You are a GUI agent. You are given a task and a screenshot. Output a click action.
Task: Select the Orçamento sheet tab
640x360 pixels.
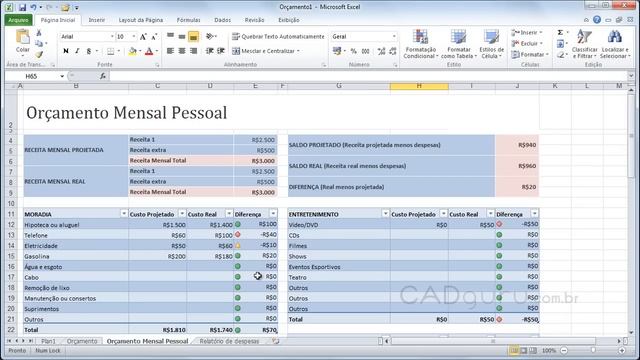click(82, 341)
